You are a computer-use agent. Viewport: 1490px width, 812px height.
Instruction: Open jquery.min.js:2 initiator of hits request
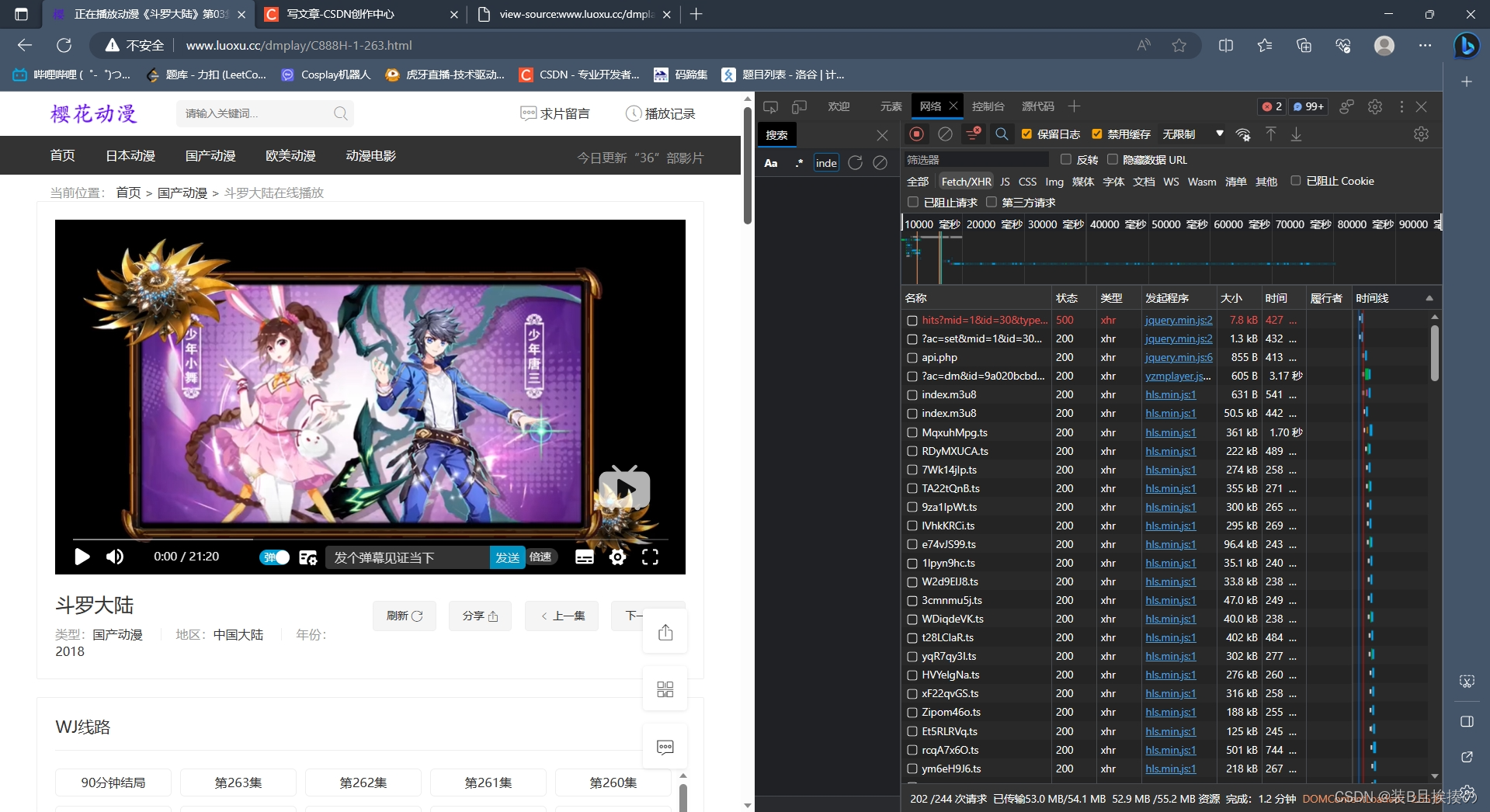tap(1179, 320)
